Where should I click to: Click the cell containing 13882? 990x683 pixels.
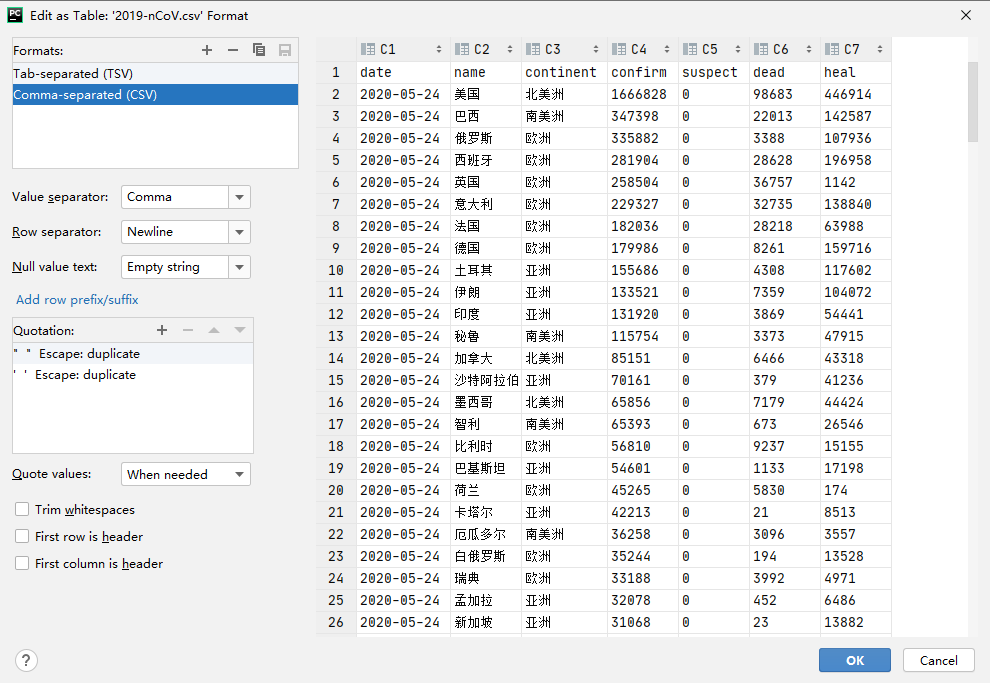click(x=856, y=622)
